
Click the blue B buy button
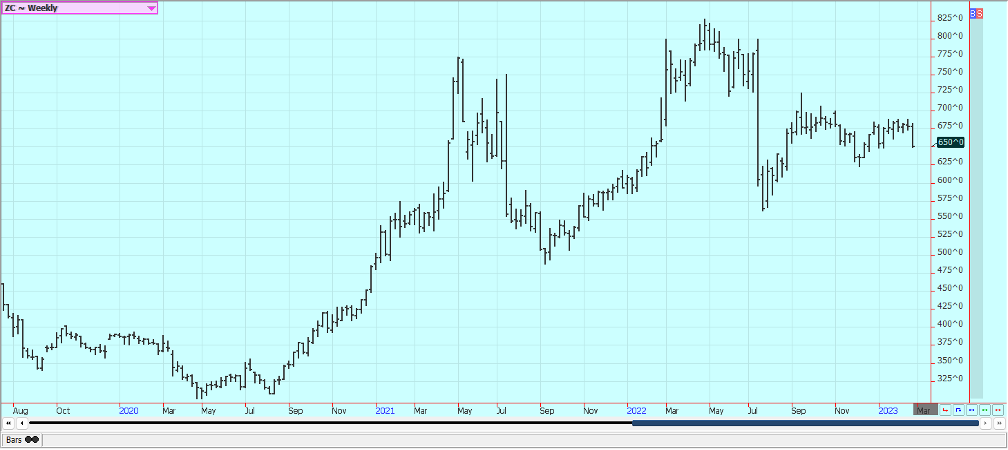click(x=973, y=13)
